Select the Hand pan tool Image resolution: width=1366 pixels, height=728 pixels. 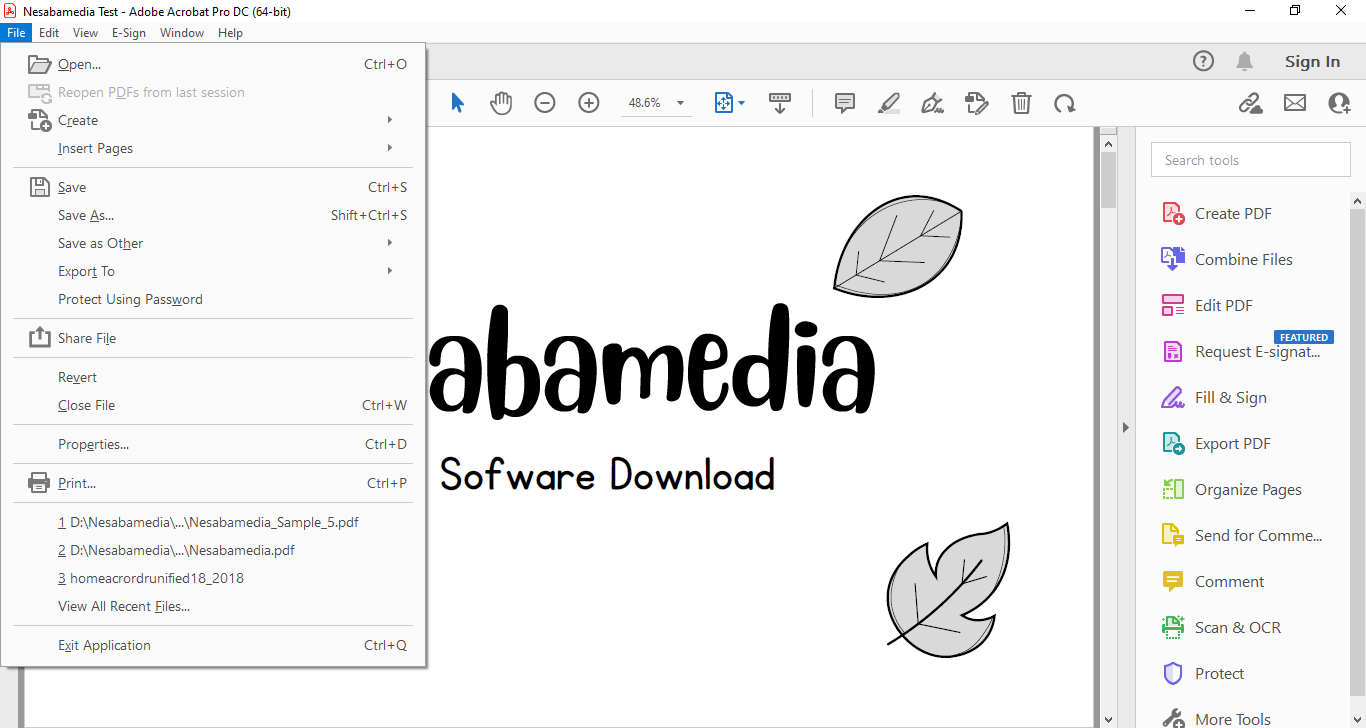[501, 103]
